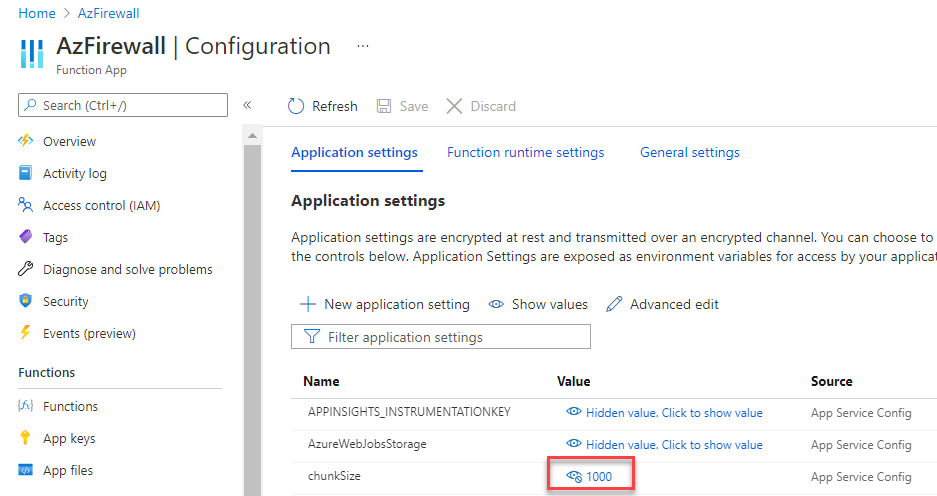
Task: Add a New application setting
Action: [x=385, y=304]
